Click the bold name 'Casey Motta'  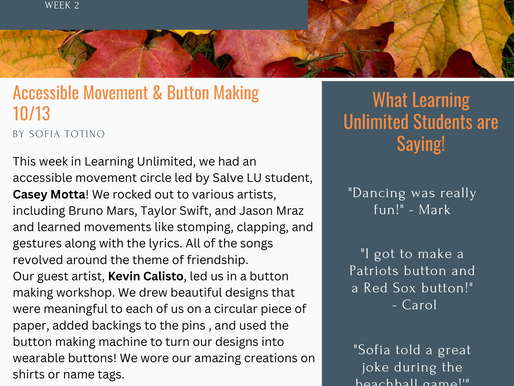point(49,194)
